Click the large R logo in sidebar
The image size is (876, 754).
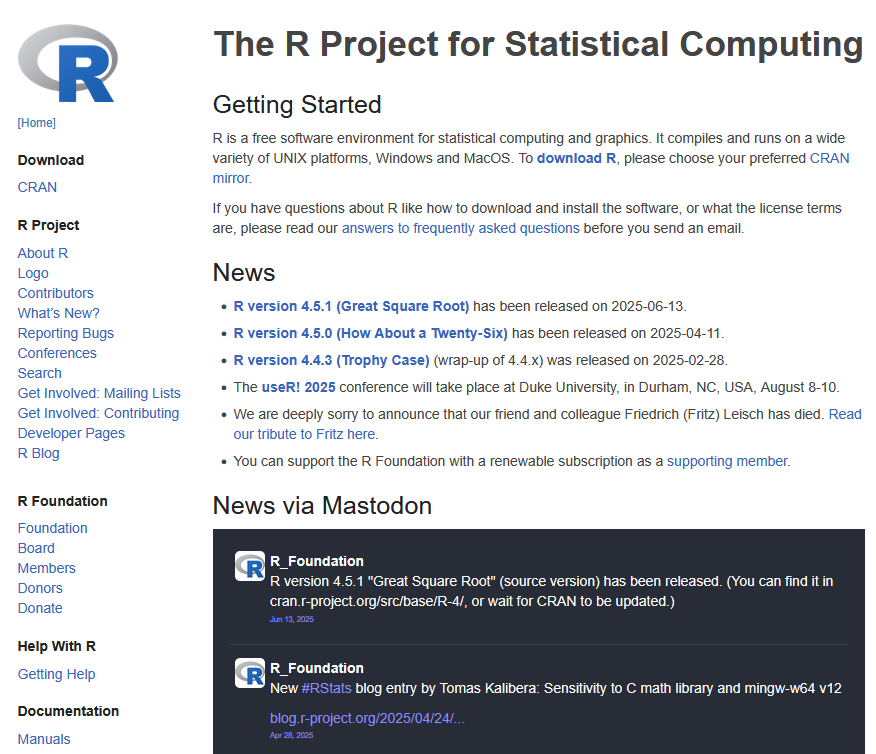pyautogui.click(x=67, y=63)
